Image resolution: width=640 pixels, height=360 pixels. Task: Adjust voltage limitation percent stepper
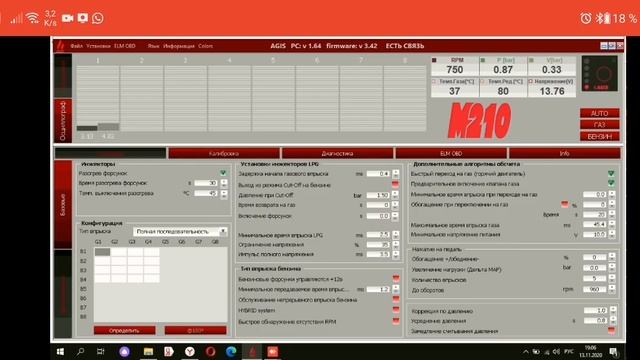click(396, 245)
